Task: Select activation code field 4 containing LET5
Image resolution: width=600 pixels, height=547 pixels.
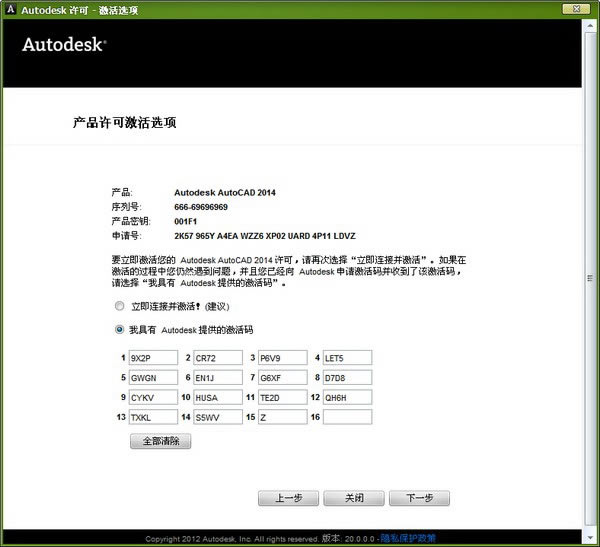Action: 347,358
